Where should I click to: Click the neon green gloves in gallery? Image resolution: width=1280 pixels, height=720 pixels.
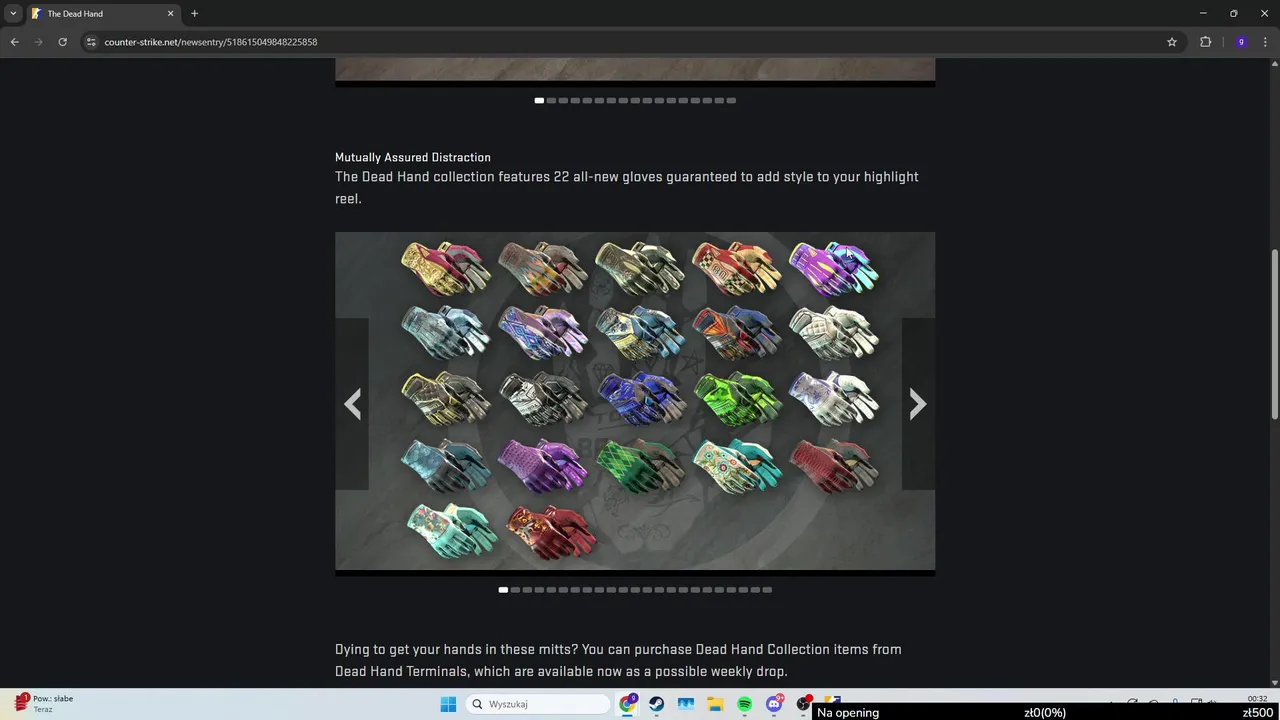(737, 397)
